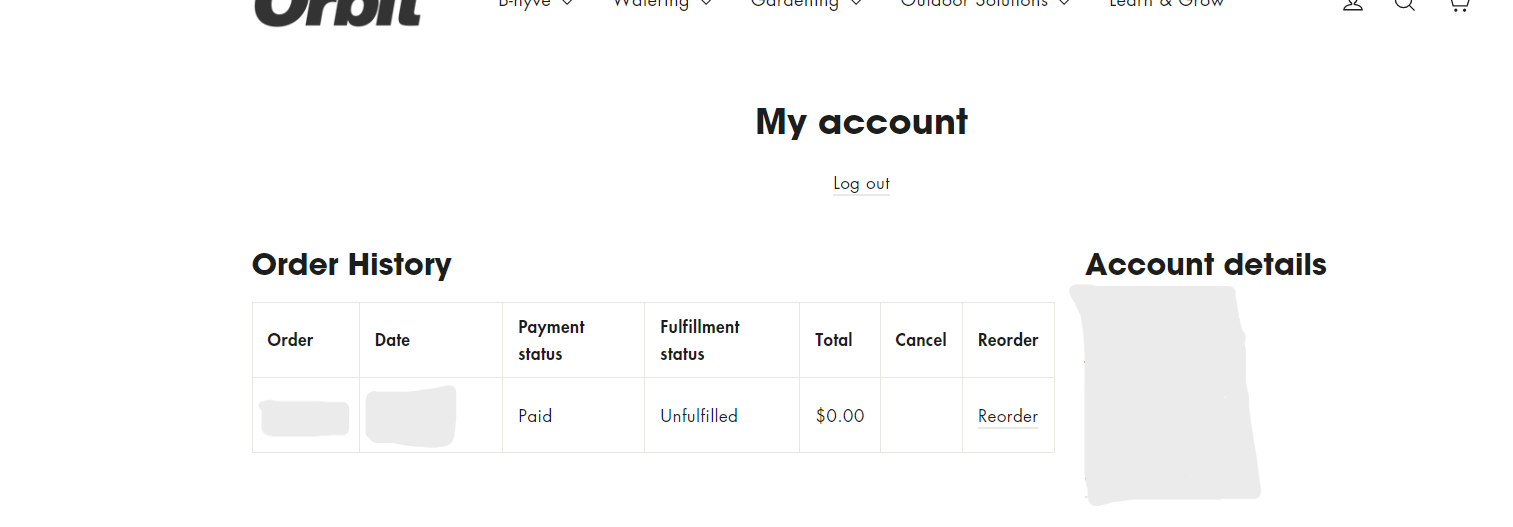The image size is (1513, 527).
Task: Click the Payment status column header
Action: [551, 340]
